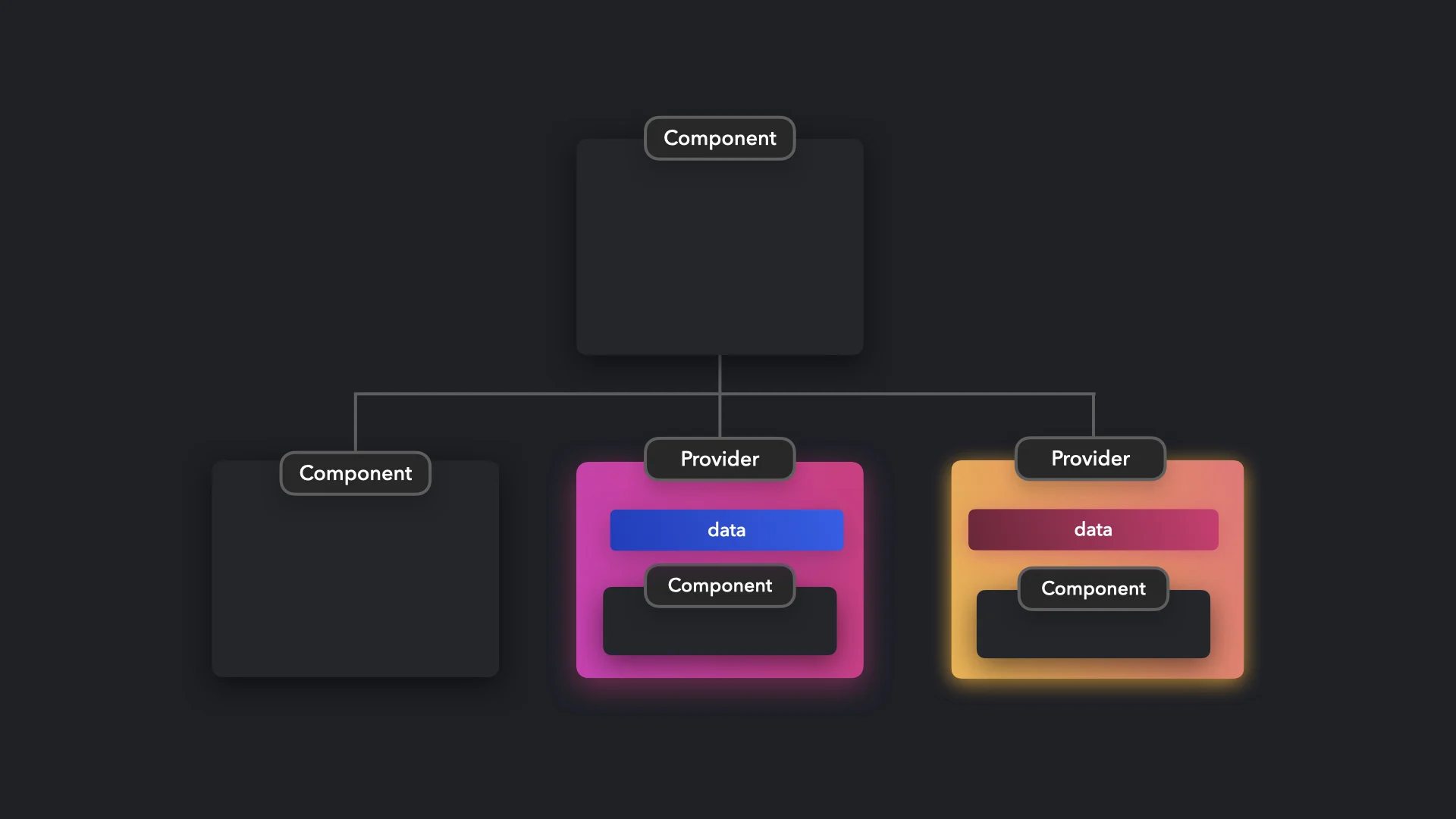Select the Component nested inside pink Provider
This screenshot has width=1456, height=819.
(720, 585)
